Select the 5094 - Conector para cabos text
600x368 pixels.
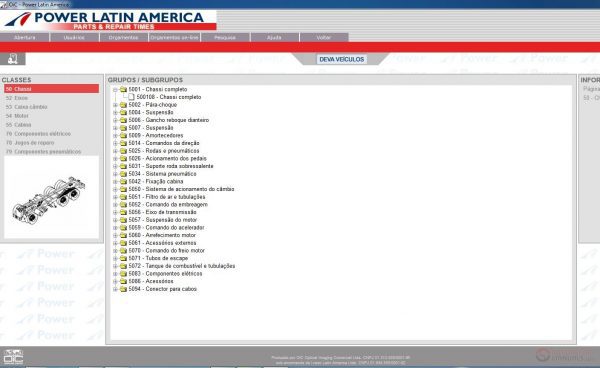tap(163, 289)
